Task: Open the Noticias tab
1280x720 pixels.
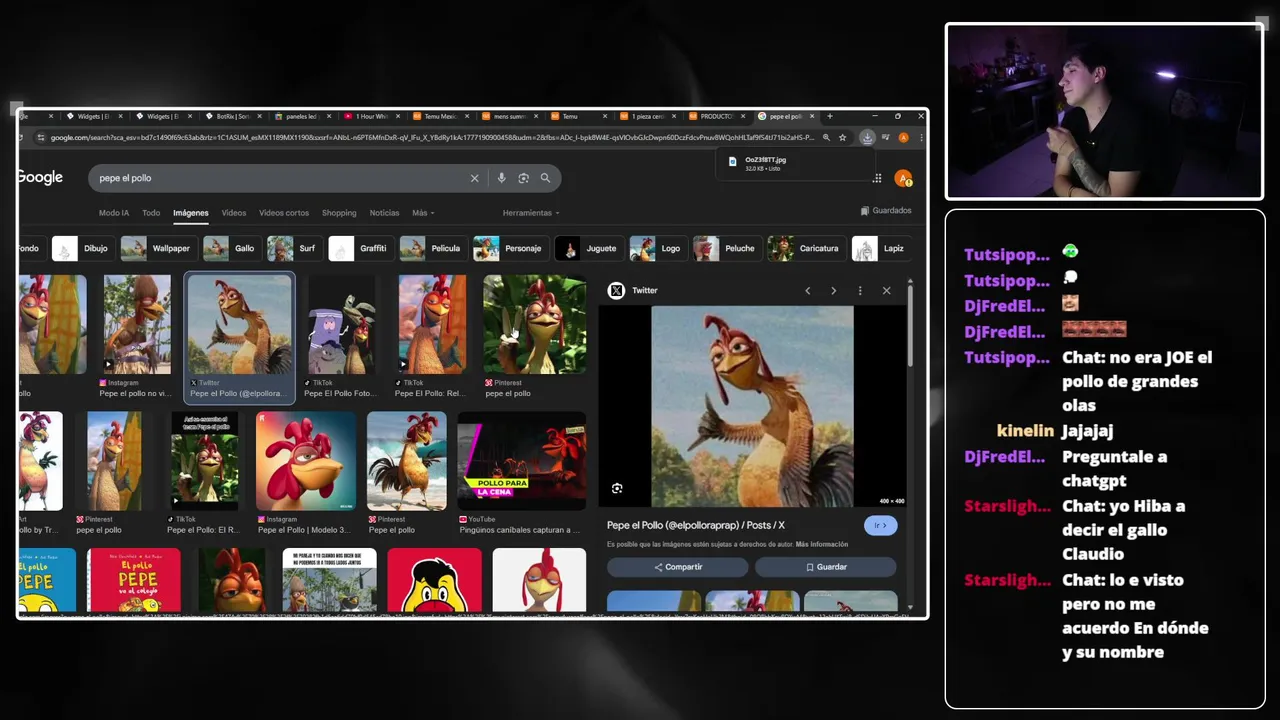Action: click(384, 213)
